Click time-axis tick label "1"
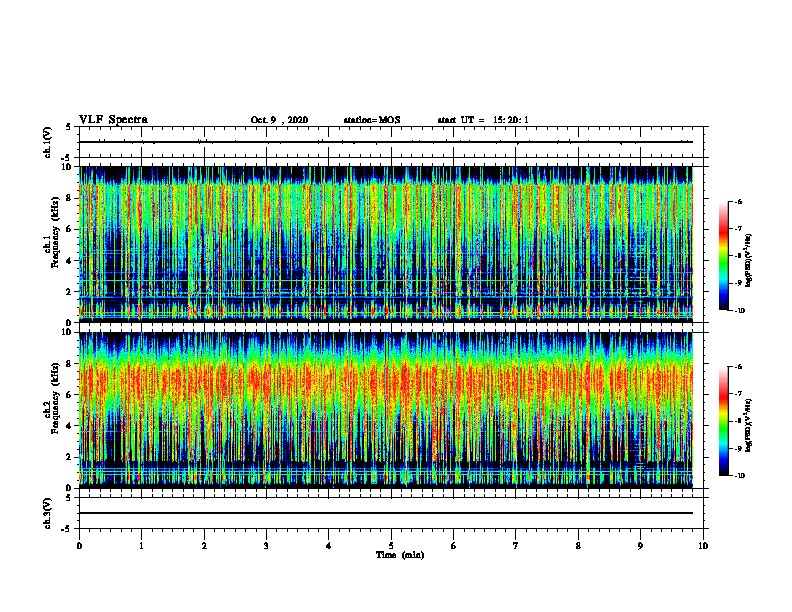This screenshot has height=612, width=792. pyautogui.click(x=141, y=546)
